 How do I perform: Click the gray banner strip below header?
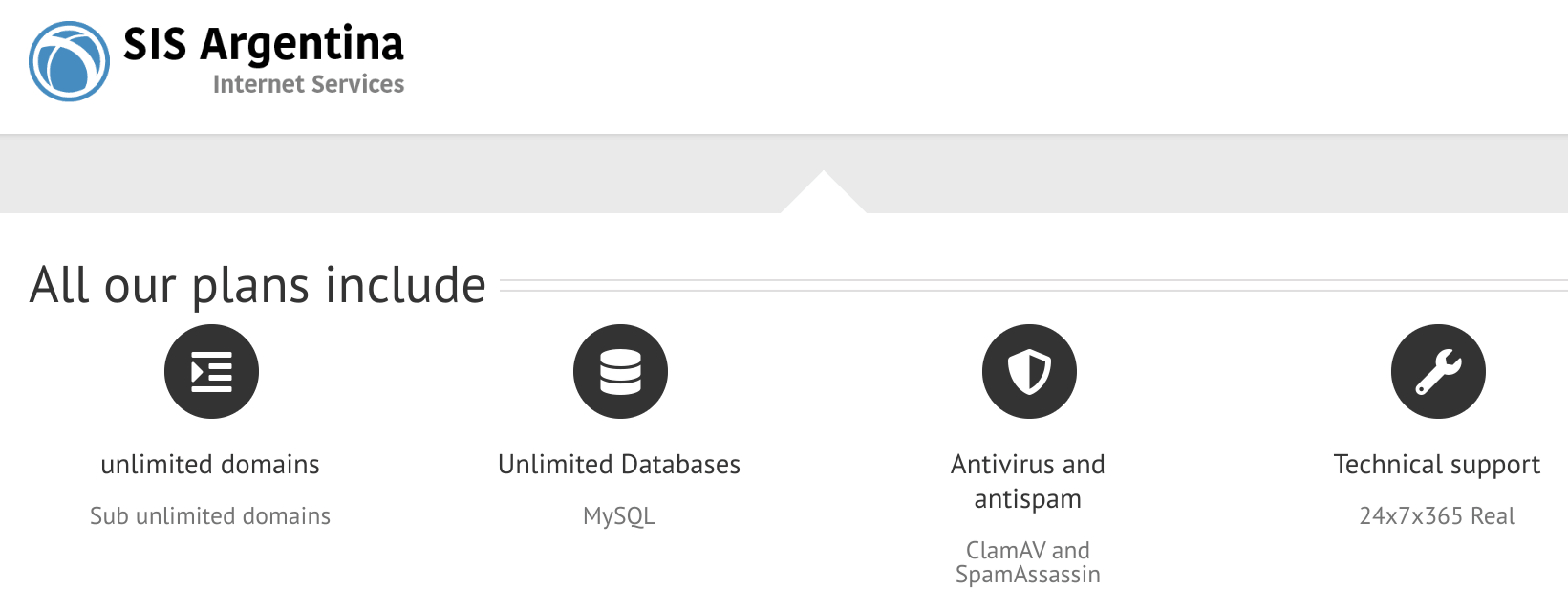coord(382,174)
